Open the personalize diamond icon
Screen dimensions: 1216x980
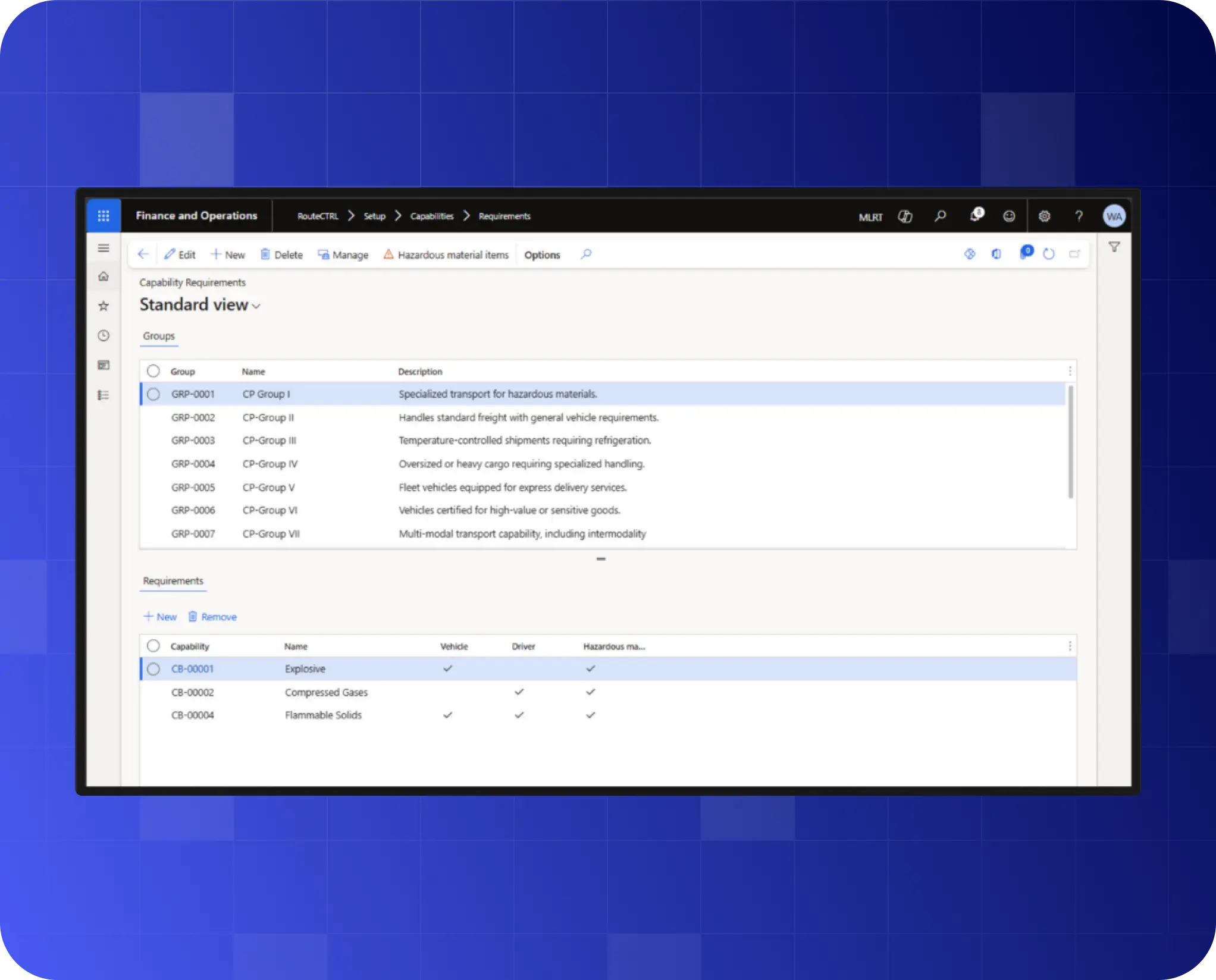tap(970, 255)
